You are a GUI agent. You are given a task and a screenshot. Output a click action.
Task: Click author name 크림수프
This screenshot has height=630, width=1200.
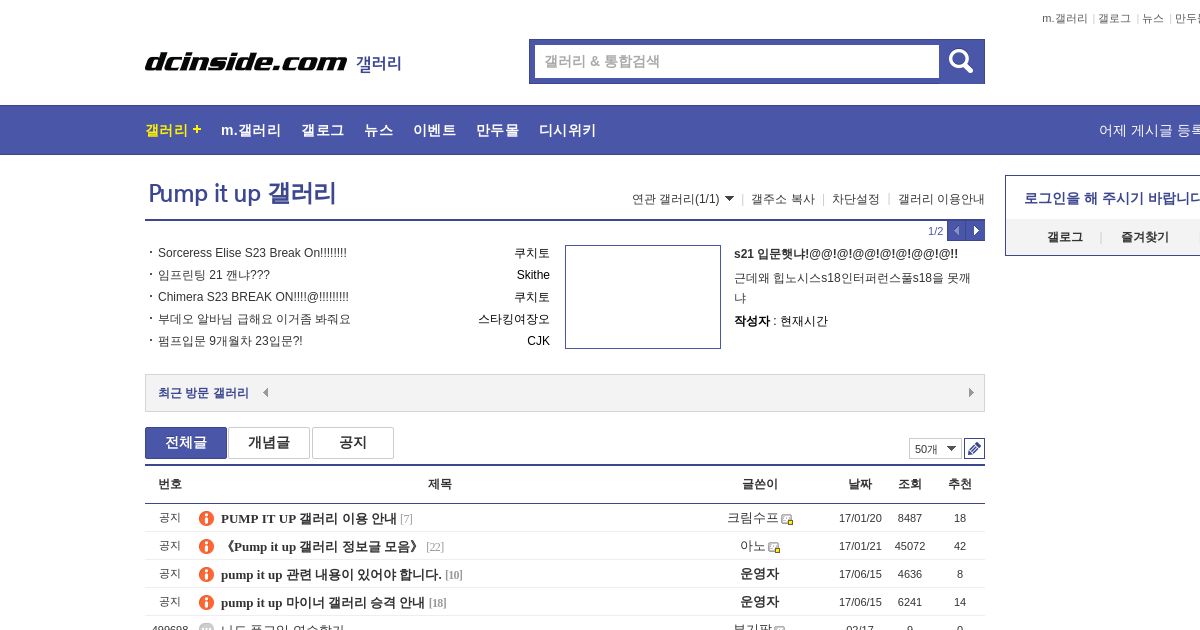point(753,518)
